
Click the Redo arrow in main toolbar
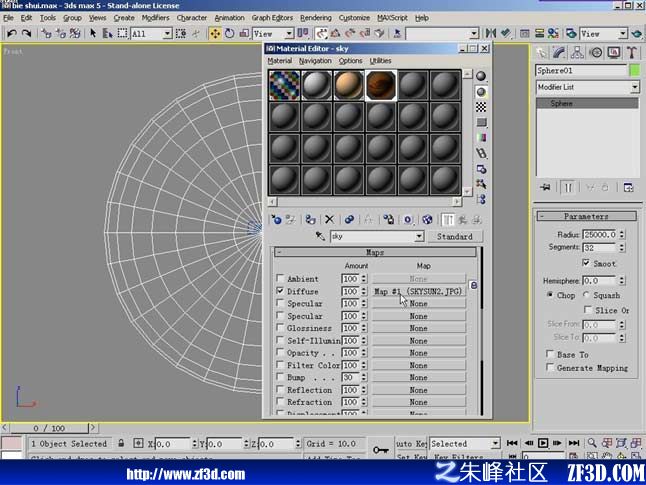click(26, 33)
